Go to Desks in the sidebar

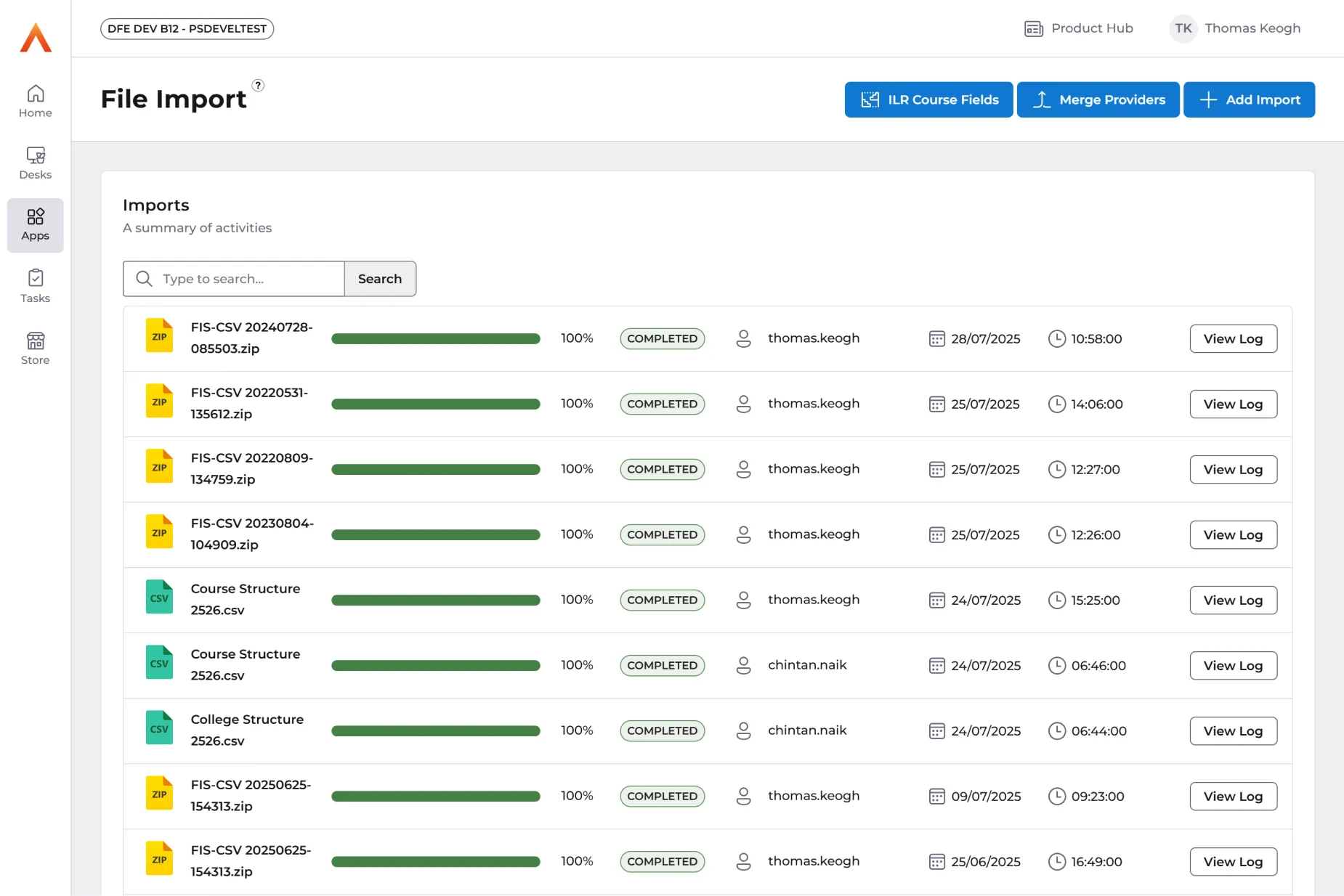(35, 163)
